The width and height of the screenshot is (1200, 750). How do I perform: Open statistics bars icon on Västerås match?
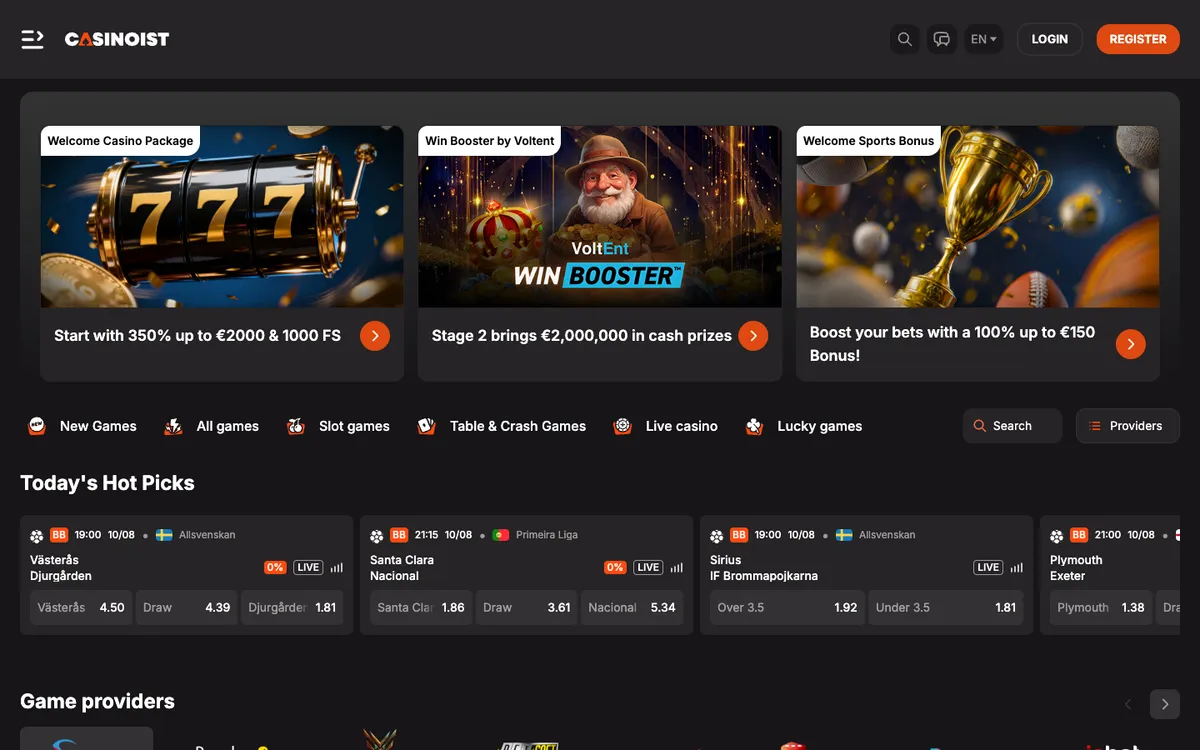pyautogui.click(x=336, y=567)
